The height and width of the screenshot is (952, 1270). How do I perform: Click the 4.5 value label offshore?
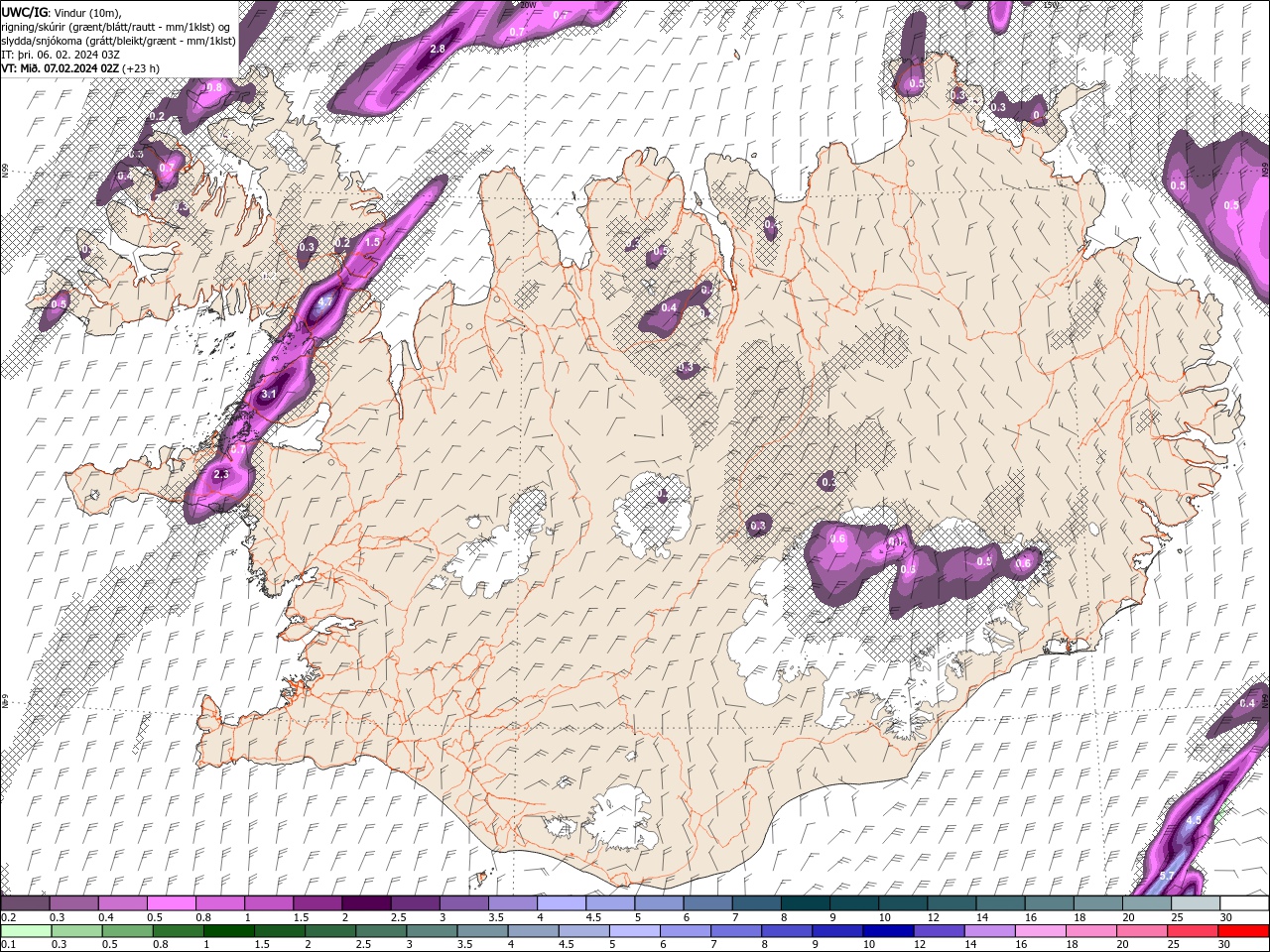pyautogui.click(x=1194, y=821)
